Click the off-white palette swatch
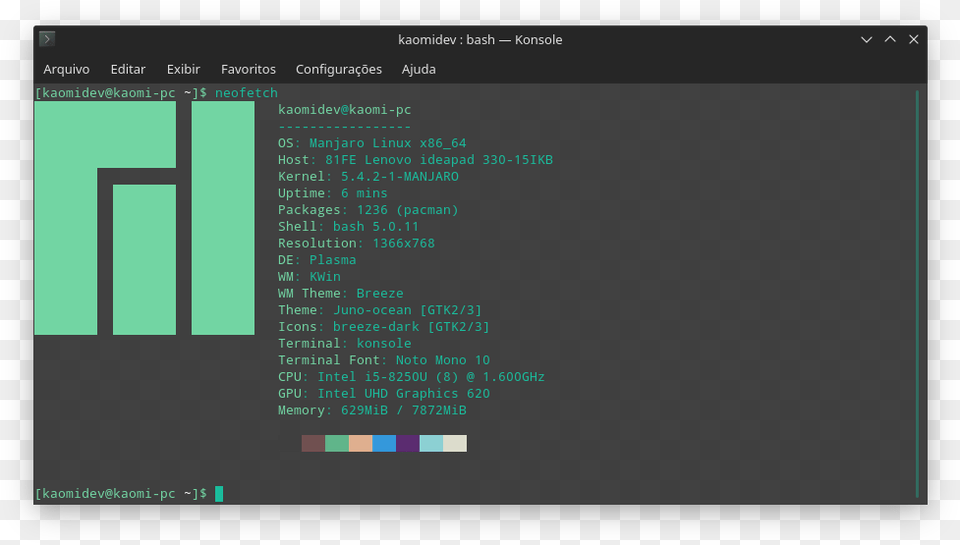Image resolution: width=960 pixels, height=545 pixels. pos(455,443)
